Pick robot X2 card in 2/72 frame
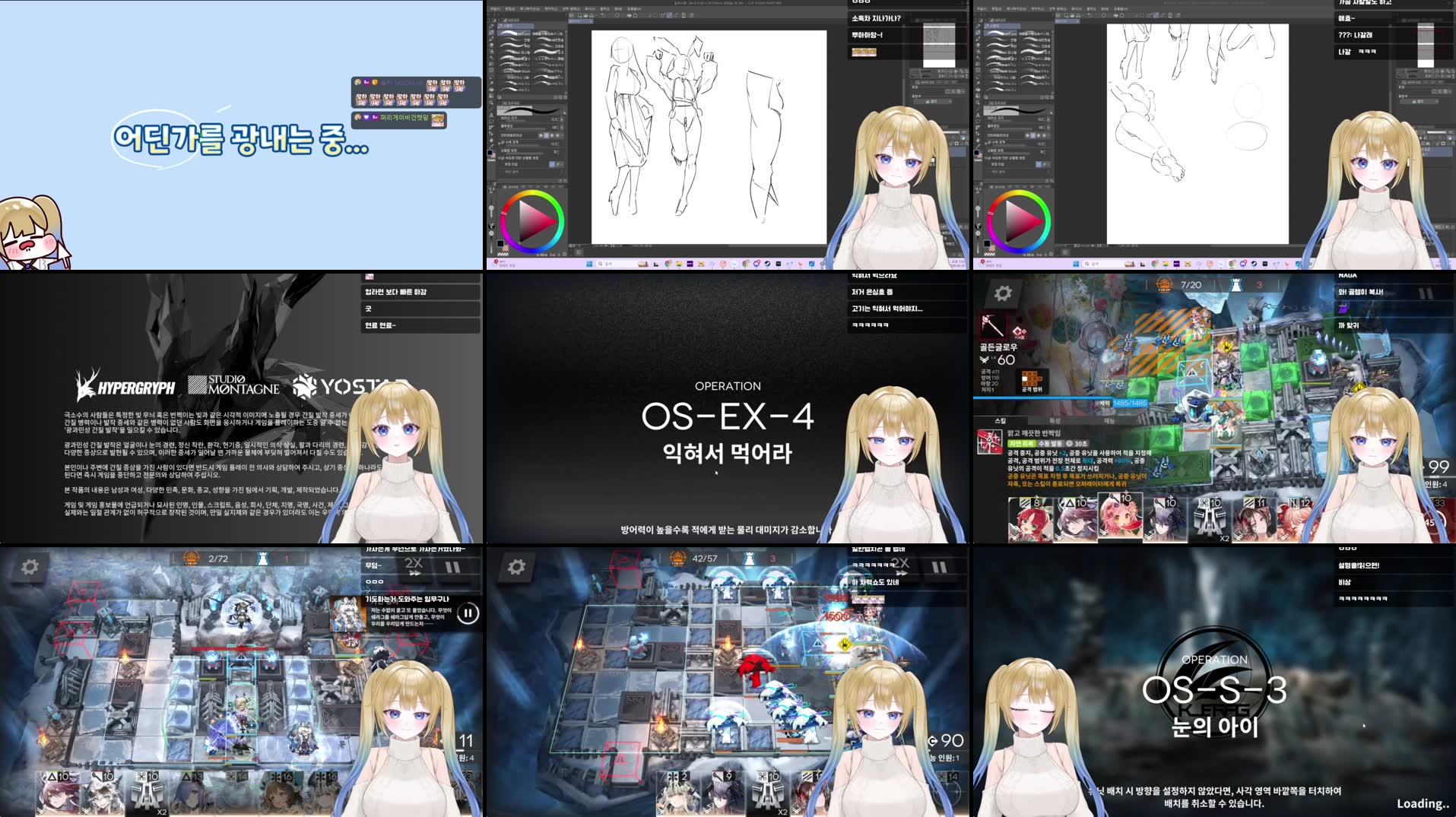Screen dimensions: 1456x817 (147, 793)
